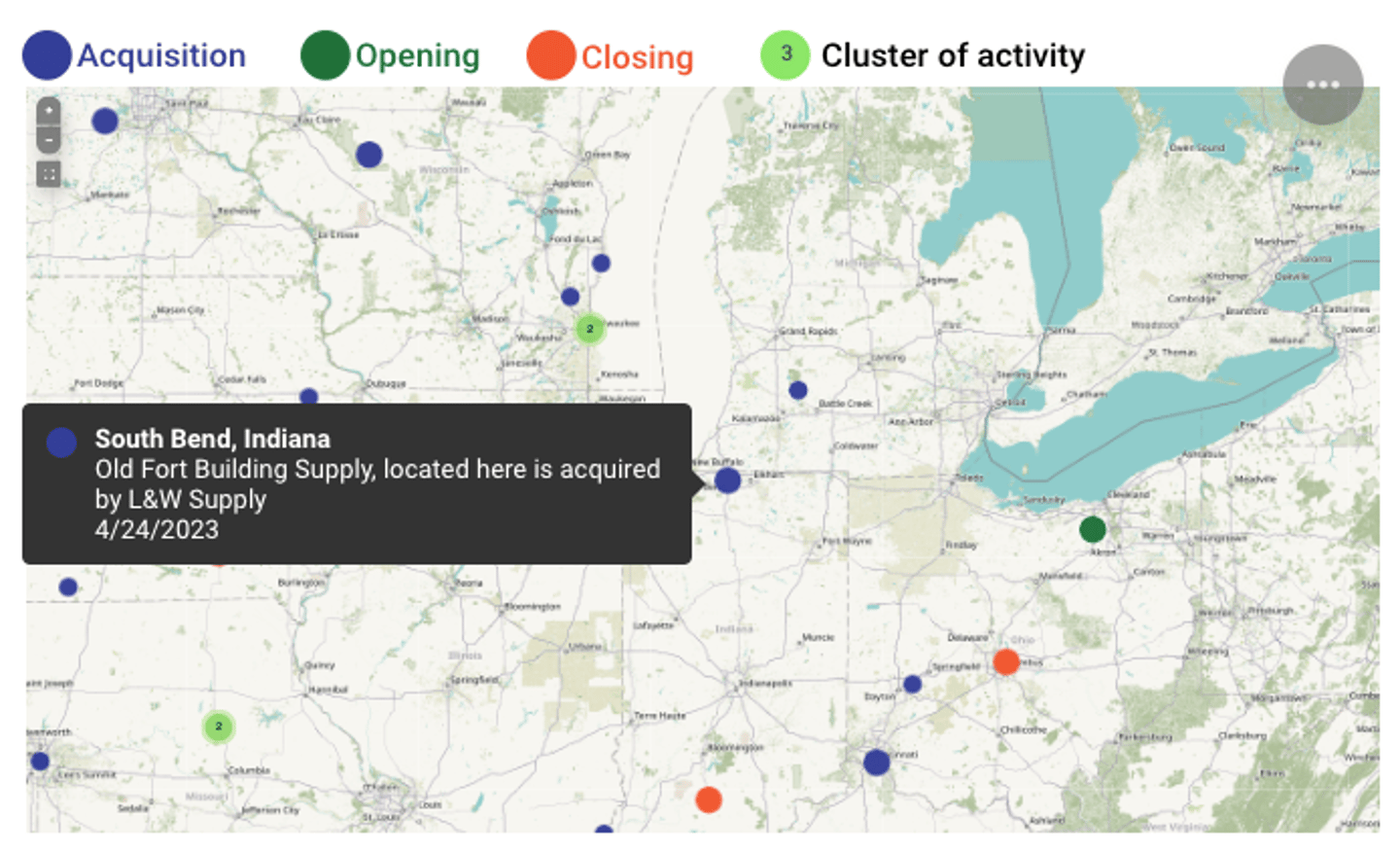Viewport: 1400px width, 853px height.
Task: Open the green cluster marker in Missouri
Action: [x=218, y=726]
